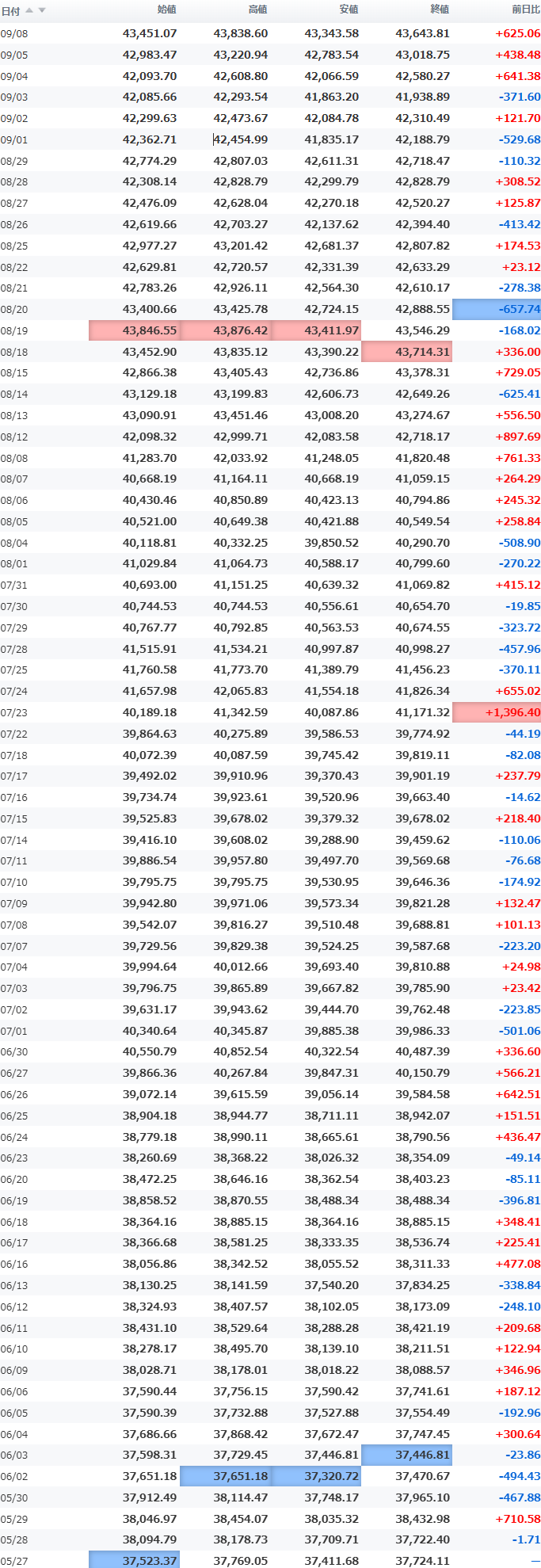Select closing price 39,646.36
This screenshot has width=541, height=1568.
(x=422, y=882)
